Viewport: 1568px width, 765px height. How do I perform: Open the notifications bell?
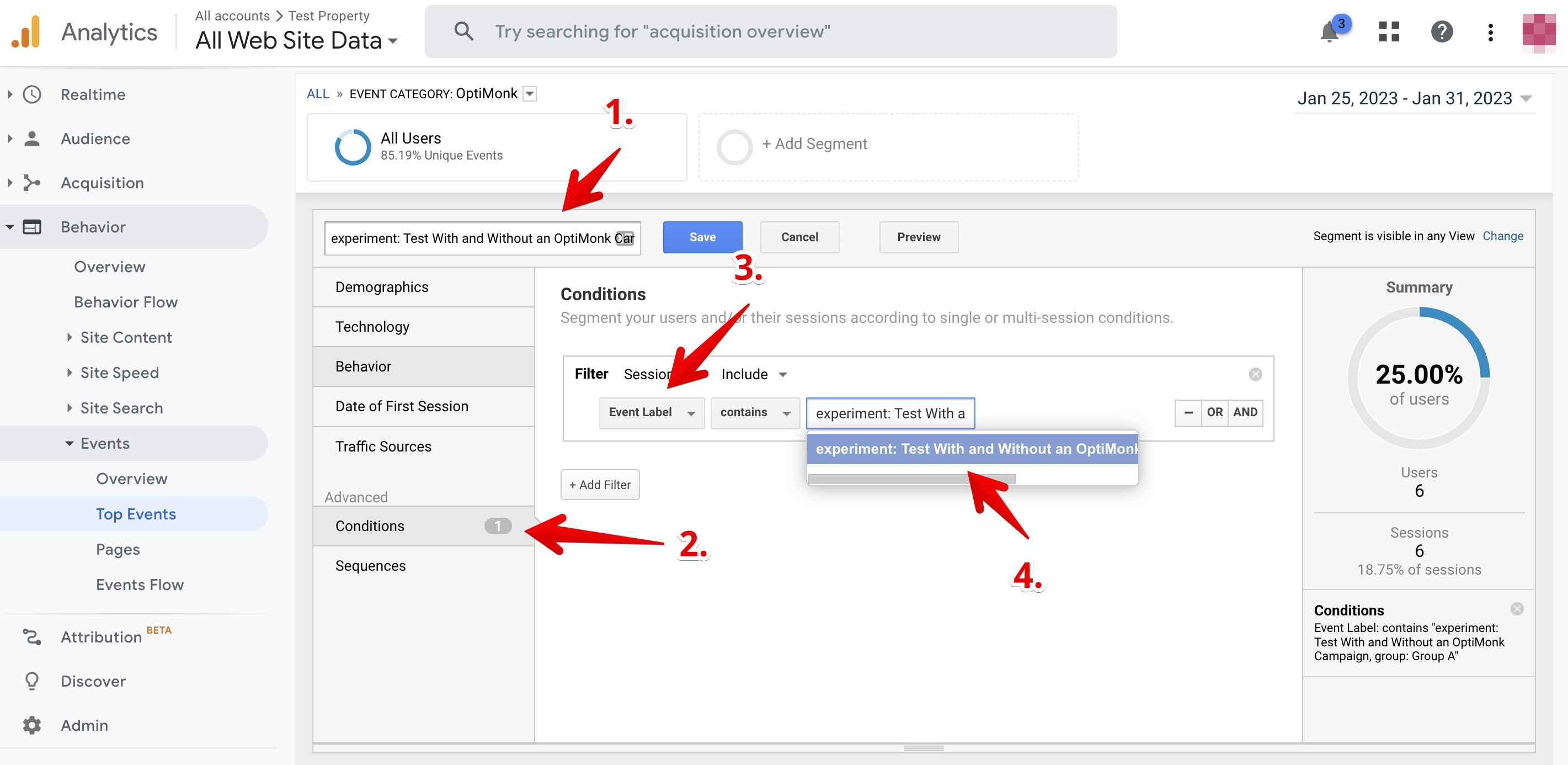coord(1330,31)
